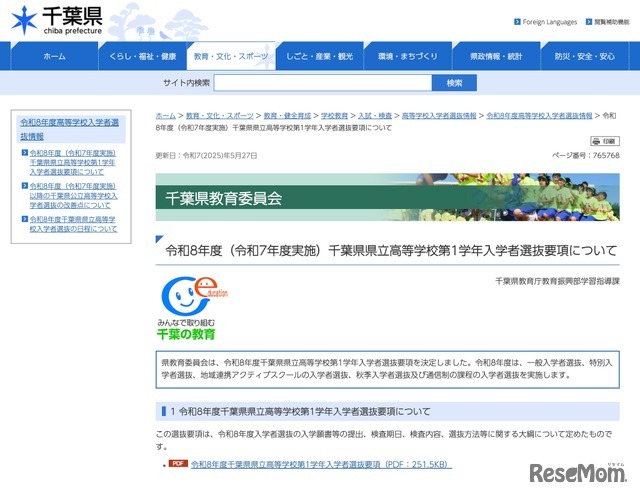This screenshot has height=496, width=640.
Task: Click arrow icon beside 改善点 sidebar link
Action: [24, 186]
